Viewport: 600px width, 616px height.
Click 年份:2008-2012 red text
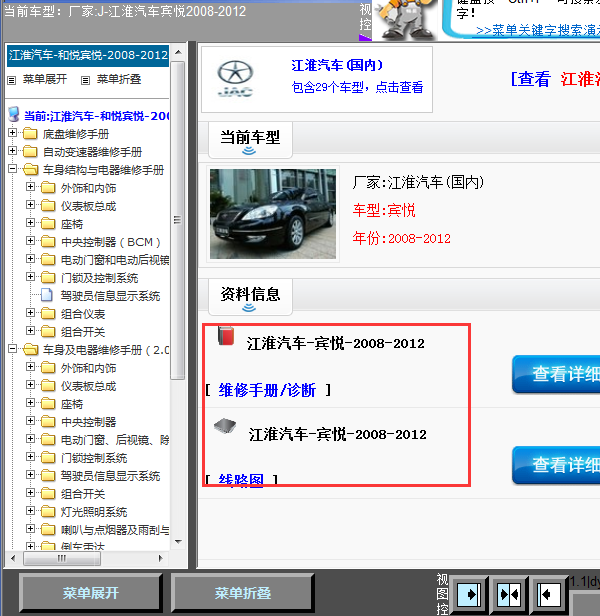pos(402,238)
